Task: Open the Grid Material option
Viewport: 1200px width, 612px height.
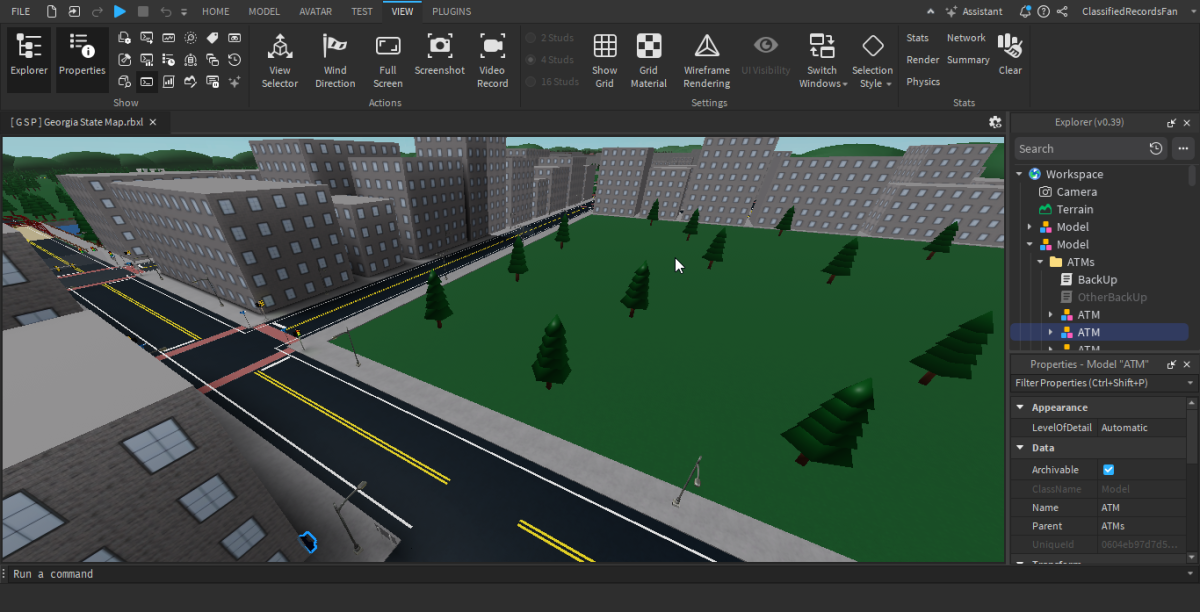Action: pos(648,60)
